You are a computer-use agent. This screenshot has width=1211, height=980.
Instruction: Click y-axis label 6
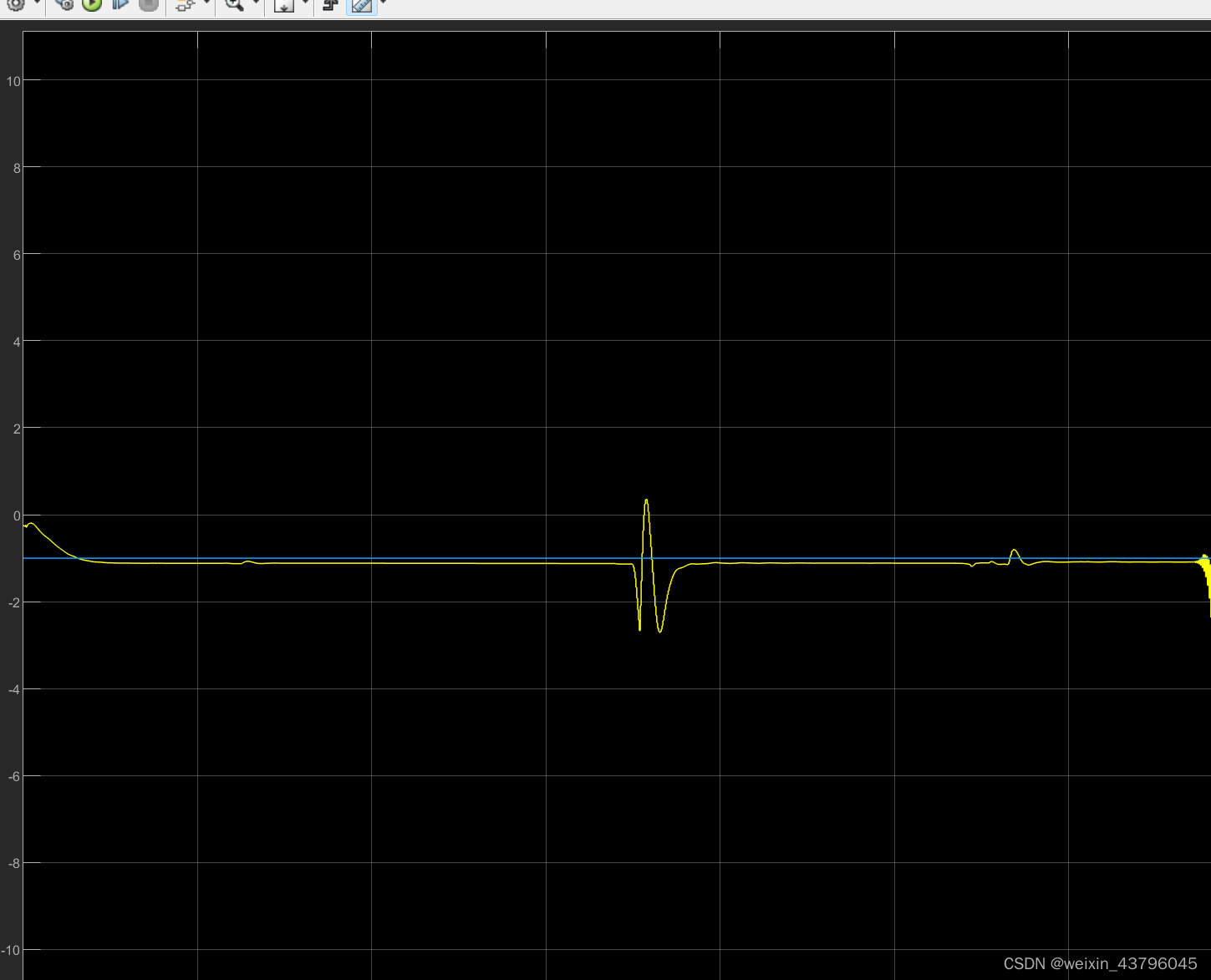point(17,255)
